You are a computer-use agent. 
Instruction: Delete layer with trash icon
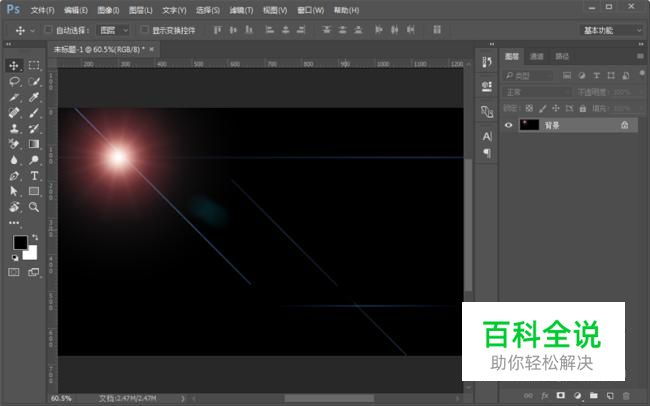pyautogui.click(x=626, y=396)
